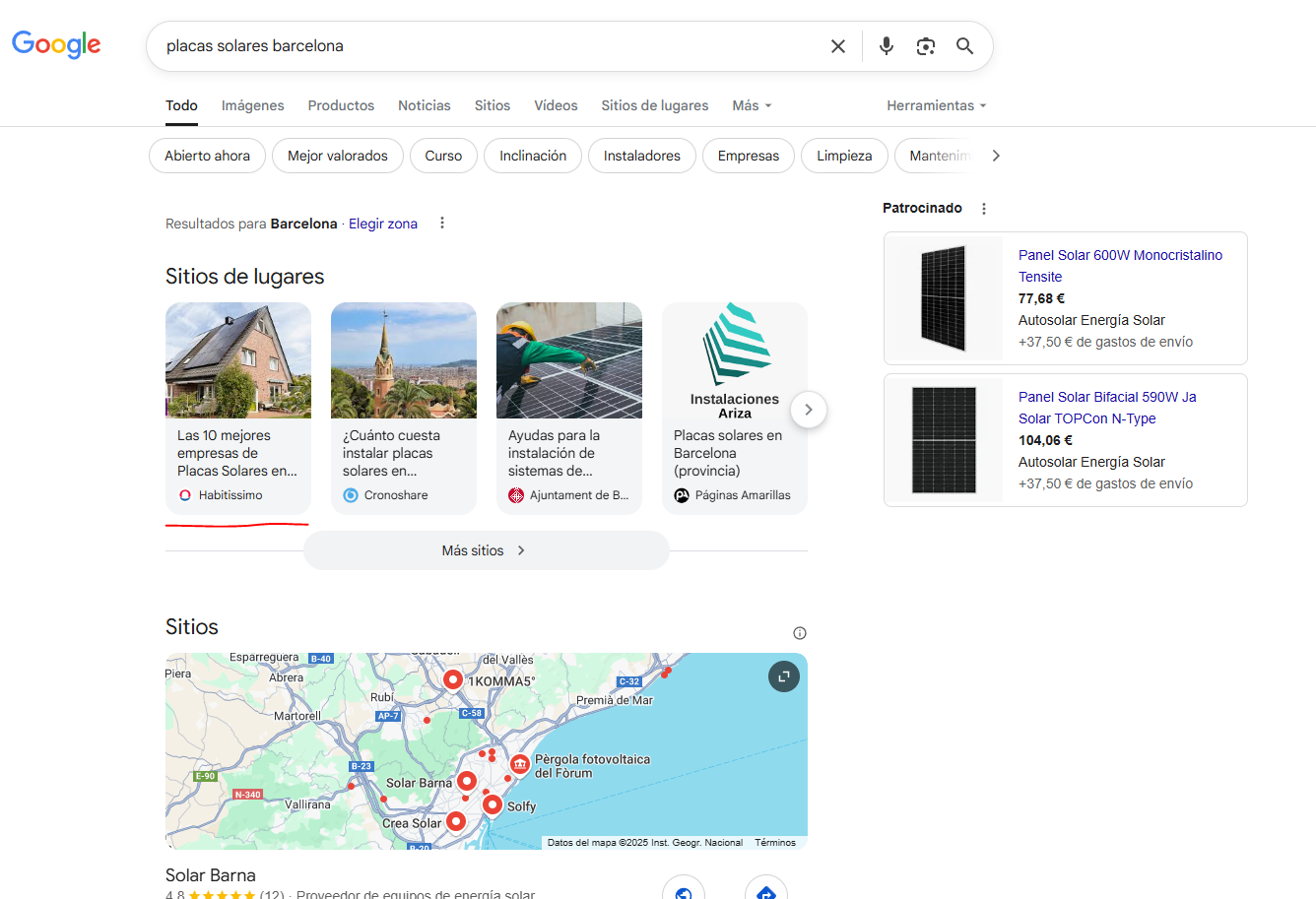Apply the Mejor valorados filter chip

tap(338, 156)
